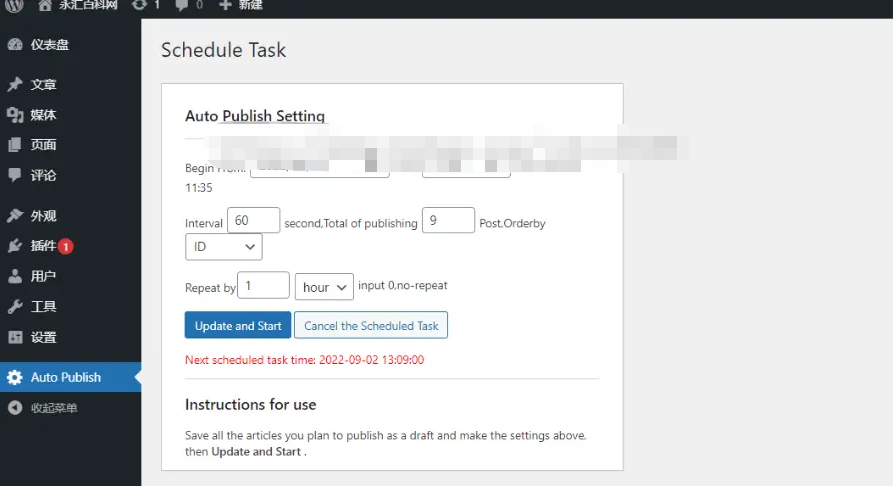Image resolution: width=893 pixels, height=486 pixels.
Task: Click the 工具 wrench icon
Action: point(15,307)
